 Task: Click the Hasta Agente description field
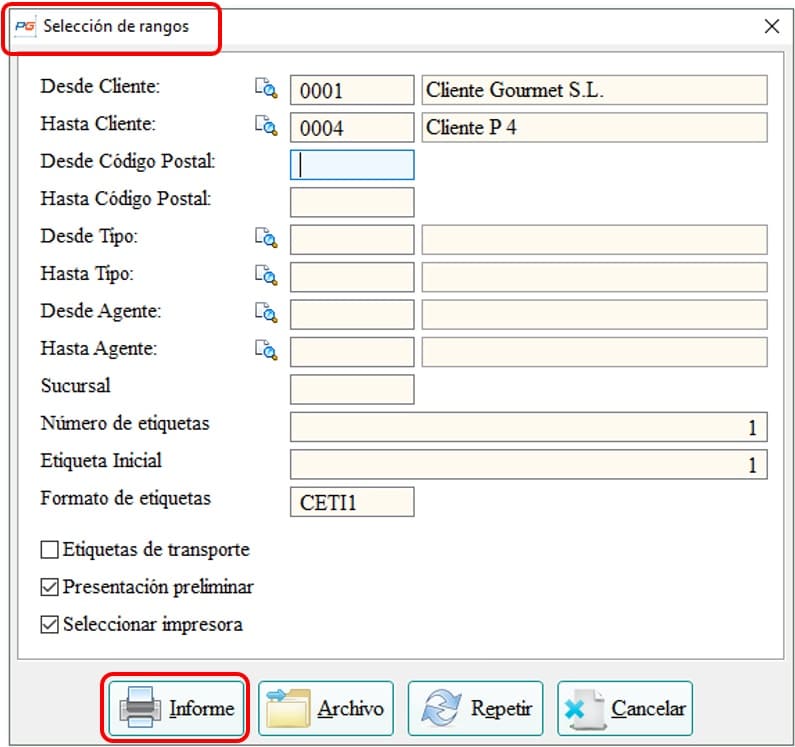[594, 352]
